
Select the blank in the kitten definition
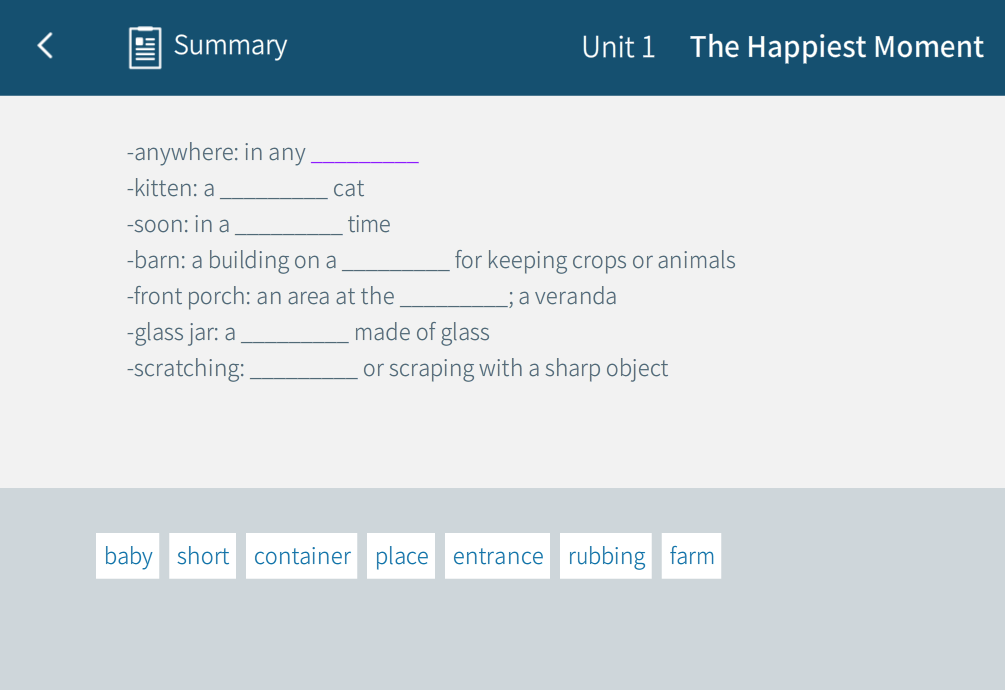(x=273, y=189)
